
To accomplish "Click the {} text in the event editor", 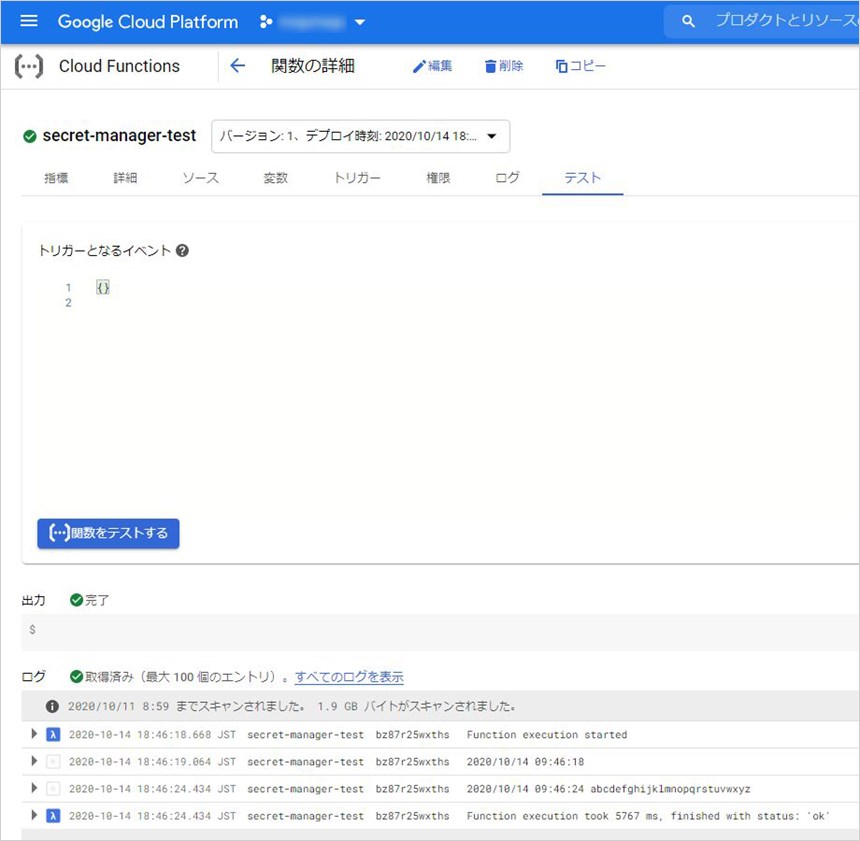I will pos(103,287).
